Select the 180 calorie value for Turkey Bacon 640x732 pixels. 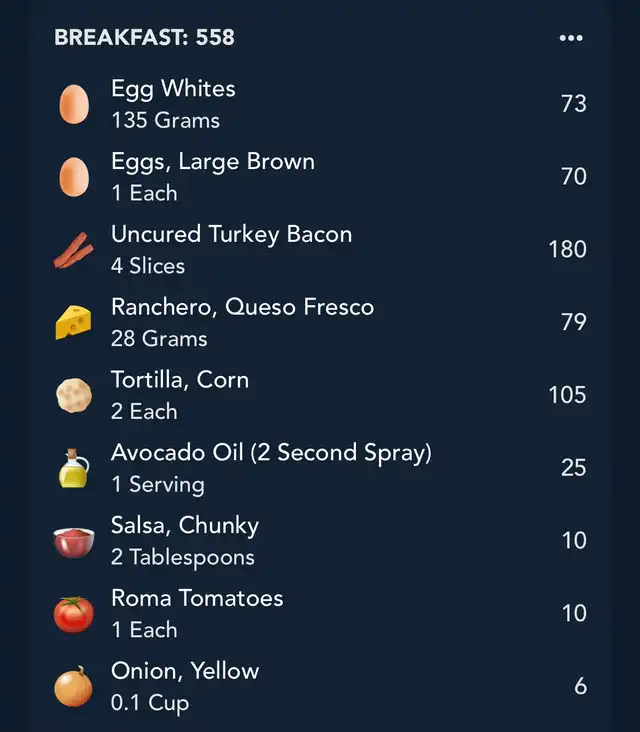pyautogui.click(x=567, y=249)
